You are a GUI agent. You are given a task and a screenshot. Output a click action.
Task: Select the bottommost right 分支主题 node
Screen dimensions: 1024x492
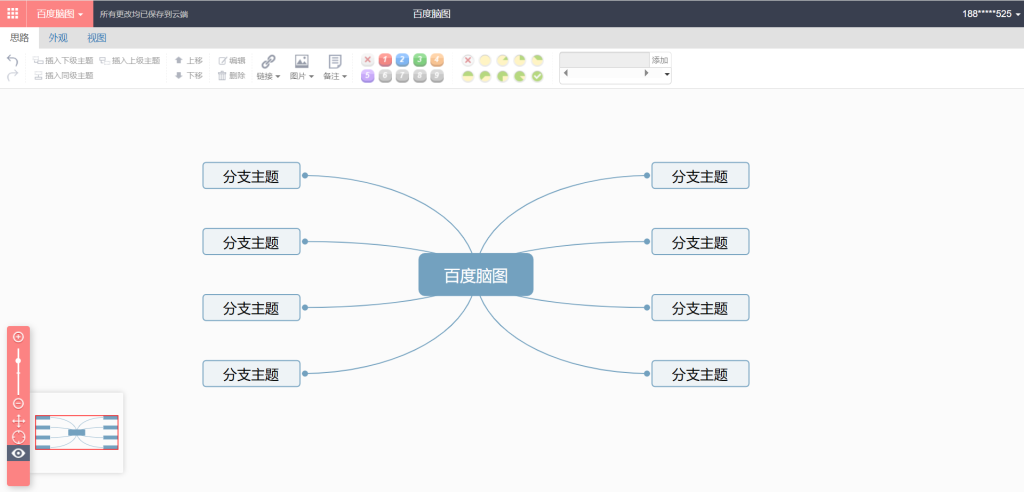pos(700,374)
